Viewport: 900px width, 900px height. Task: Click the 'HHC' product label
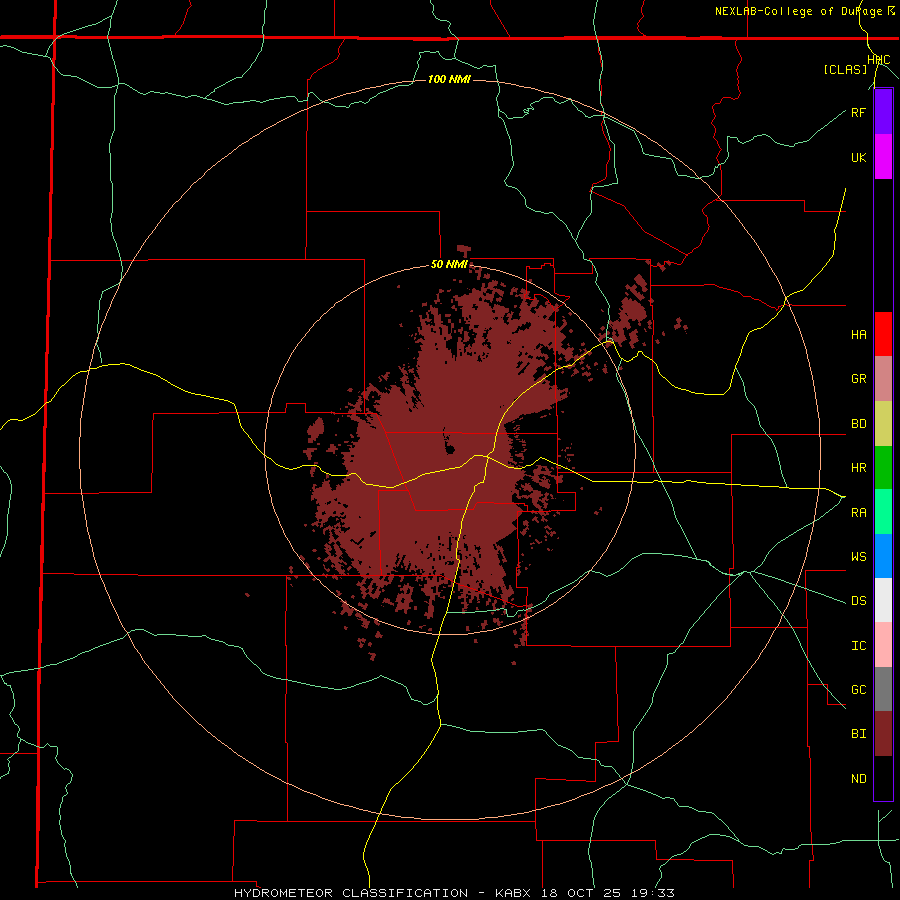pos(879,60)
